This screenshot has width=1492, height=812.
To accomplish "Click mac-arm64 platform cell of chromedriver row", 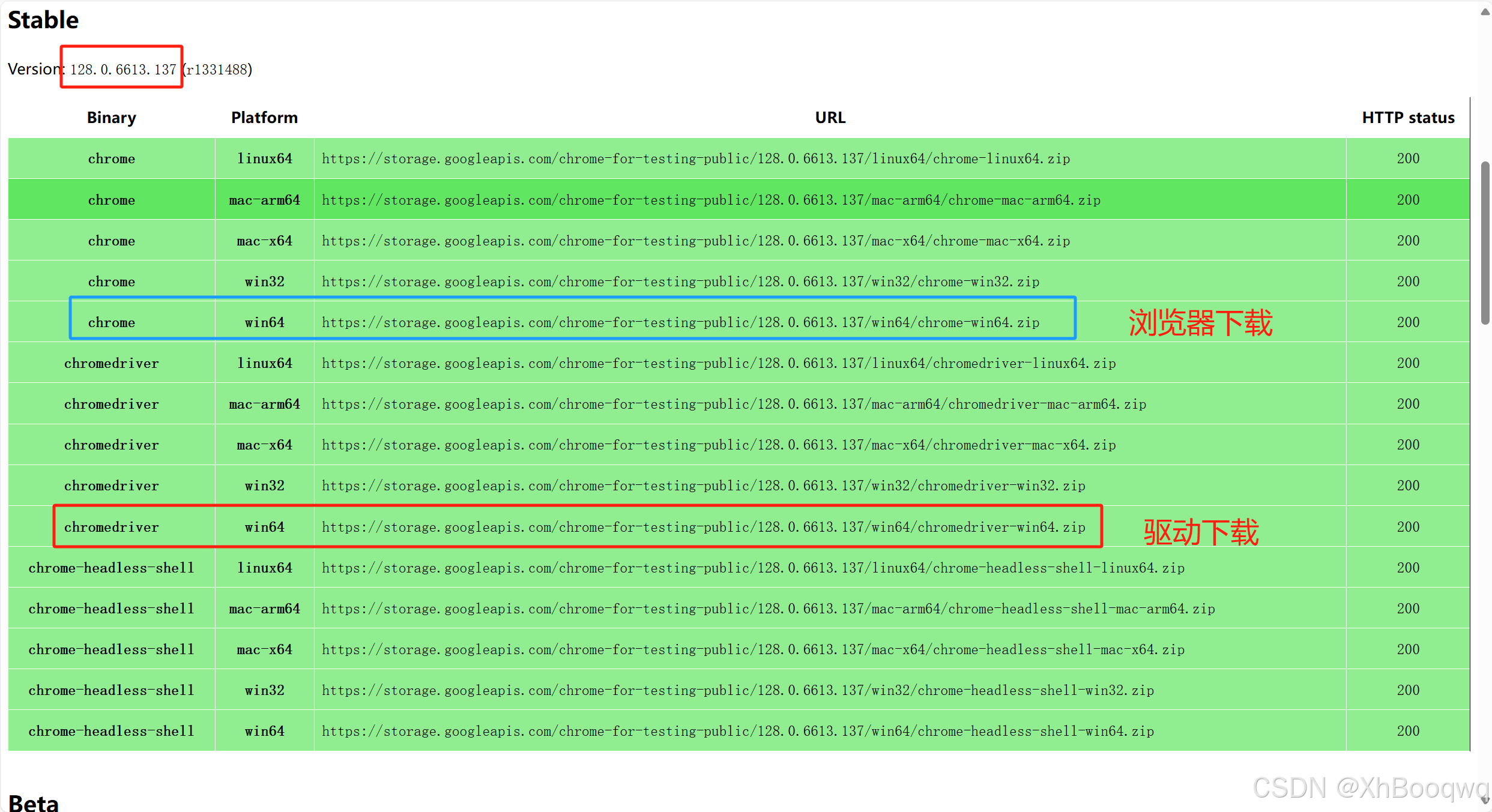I will click(x=265, y=404).
